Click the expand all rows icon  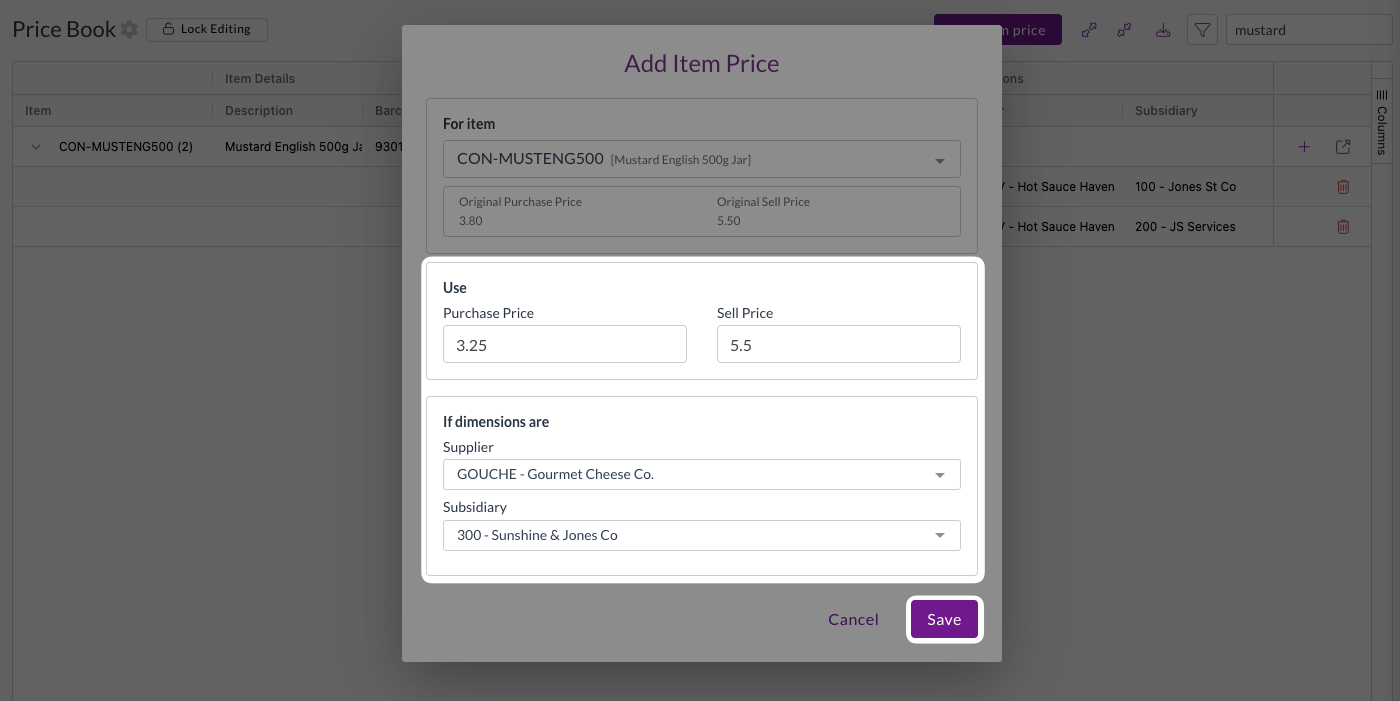click(1089, 30)
